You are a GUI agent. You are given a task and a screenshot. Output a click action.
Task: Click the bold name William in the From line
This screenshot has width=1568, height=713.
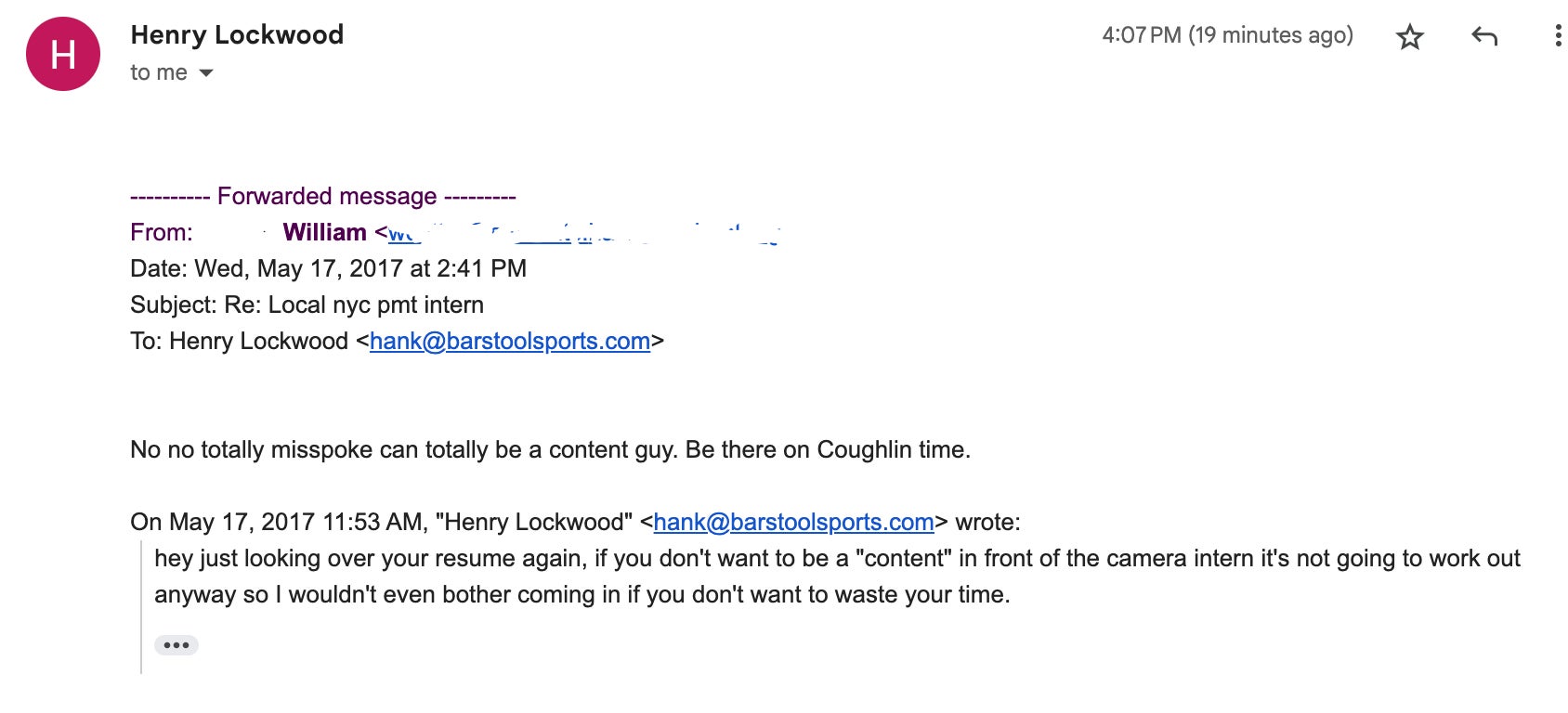pos(324,233)
